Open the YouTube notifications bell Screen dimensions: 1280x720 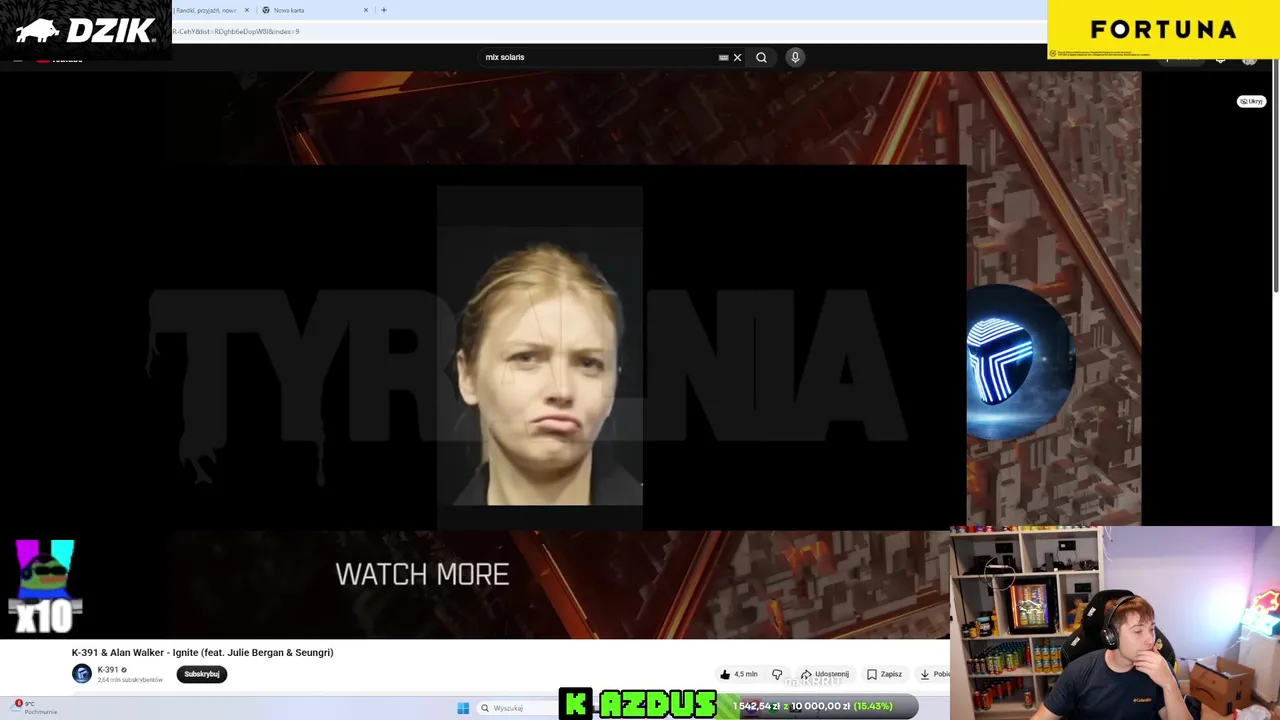pyautogui.click(x=1220, y=58)
